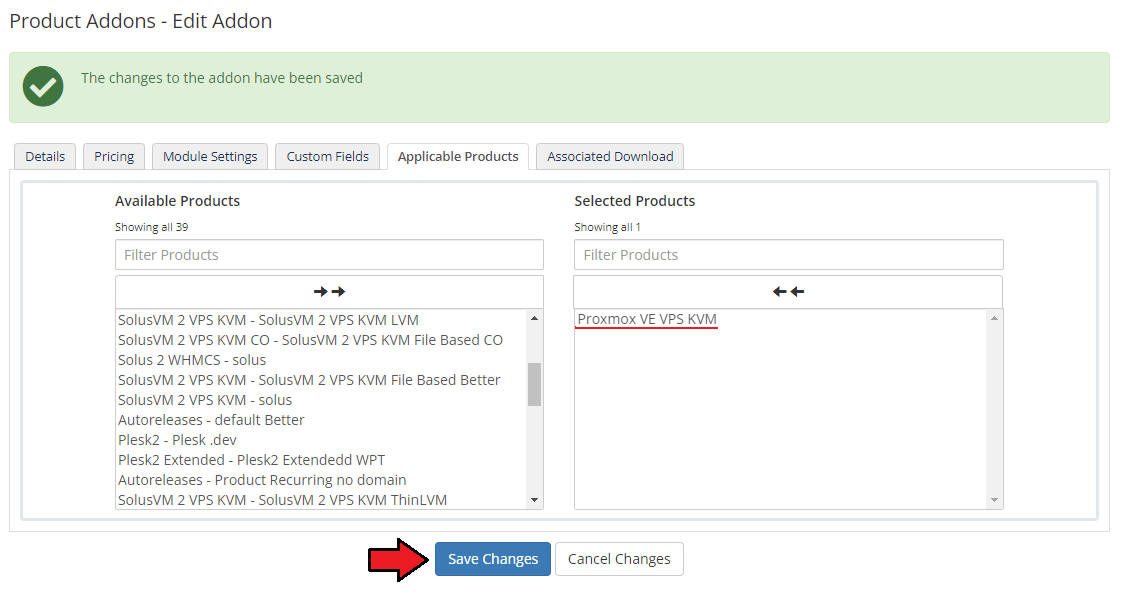
Task: Click the Cancel Changes button
Action: [x=619, y=559]
